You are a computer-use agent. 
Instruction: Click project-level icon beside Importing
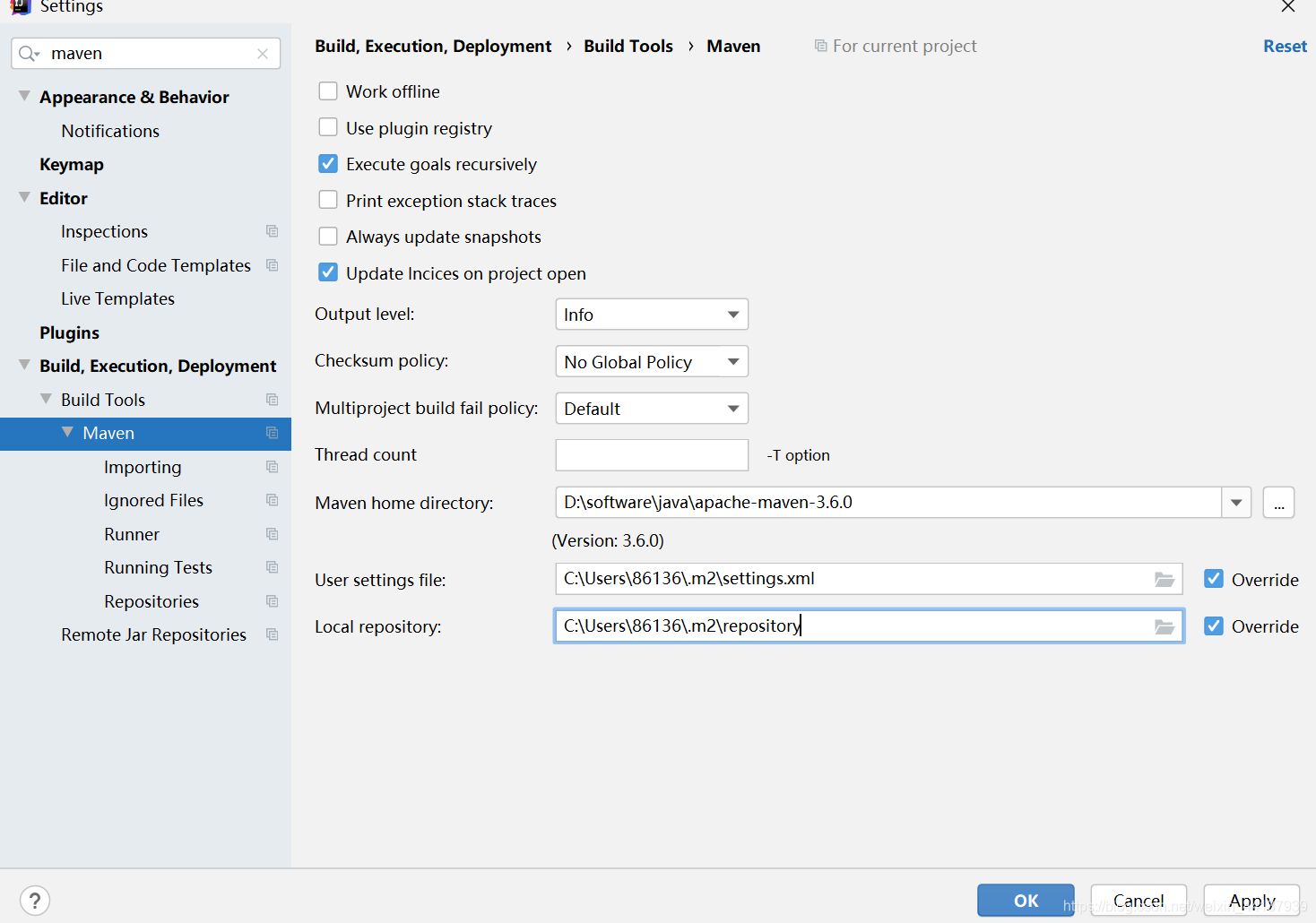tap(273, 467)
